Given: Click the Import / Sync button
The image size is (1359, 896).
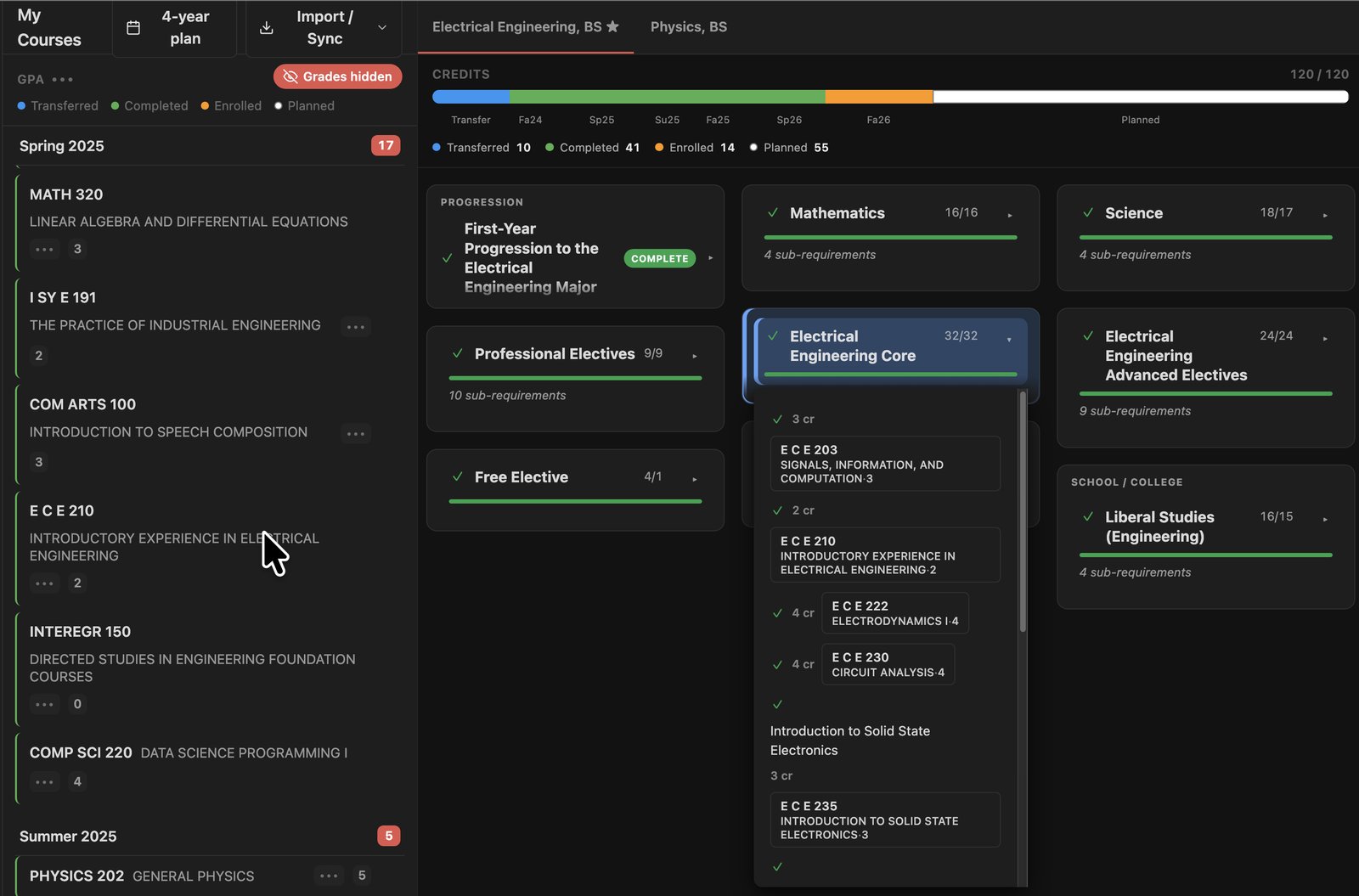Looking at the screenshot, I should tap(325, 28).
